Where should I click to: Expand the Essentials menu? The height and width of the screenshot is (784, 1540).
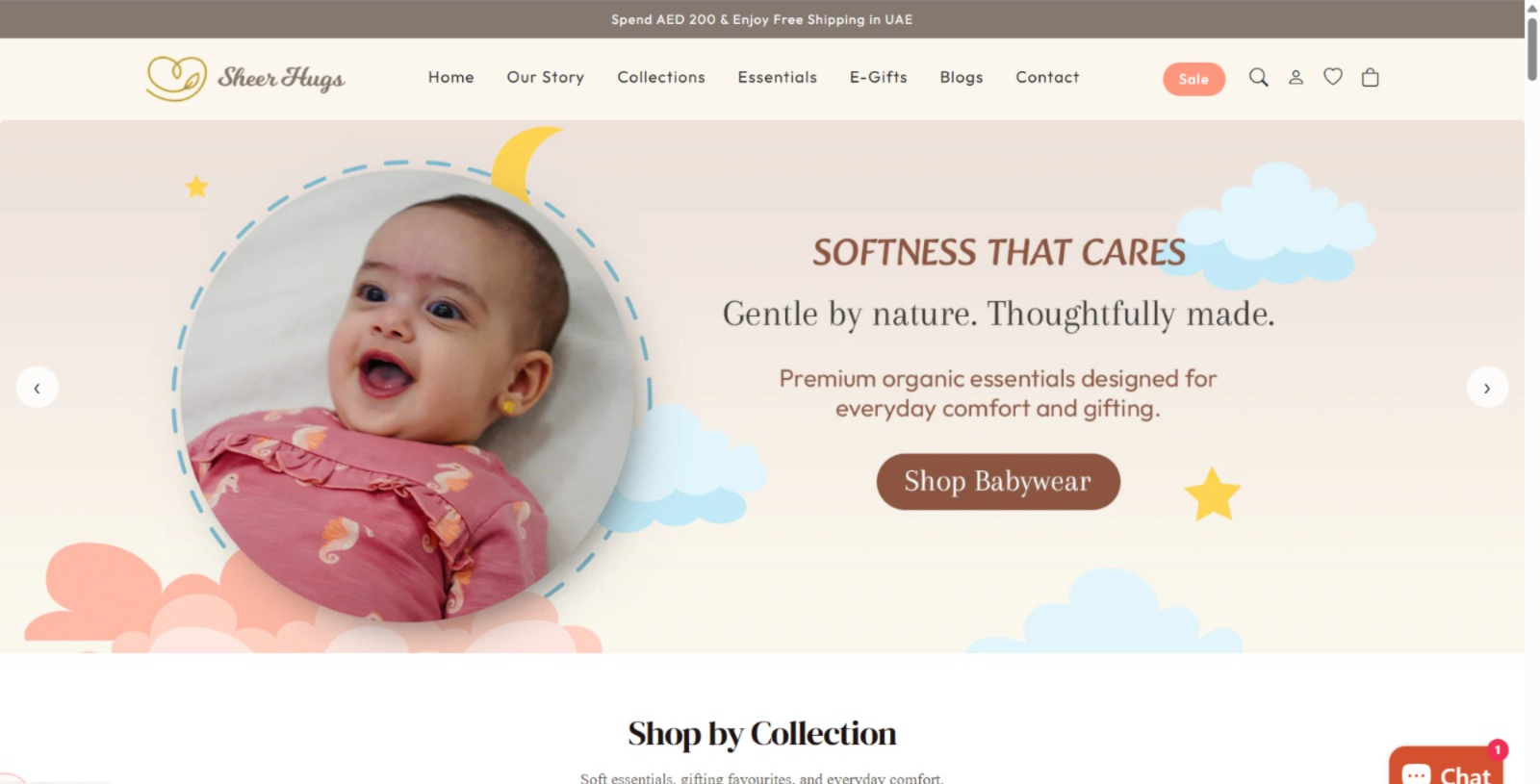click(x=777, y=77)
